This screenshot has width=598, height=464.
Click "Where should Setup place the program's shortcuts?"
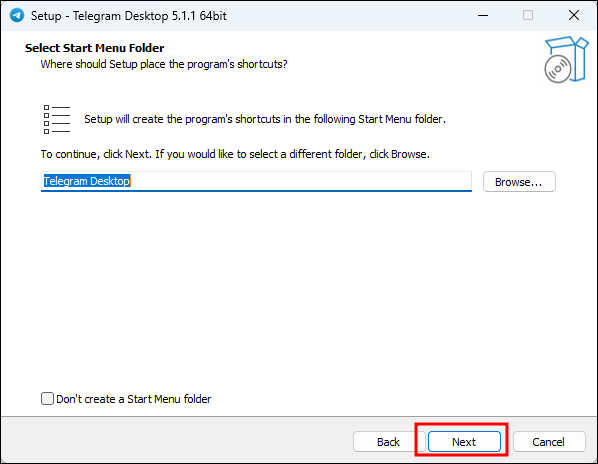(x=164, y=64)
